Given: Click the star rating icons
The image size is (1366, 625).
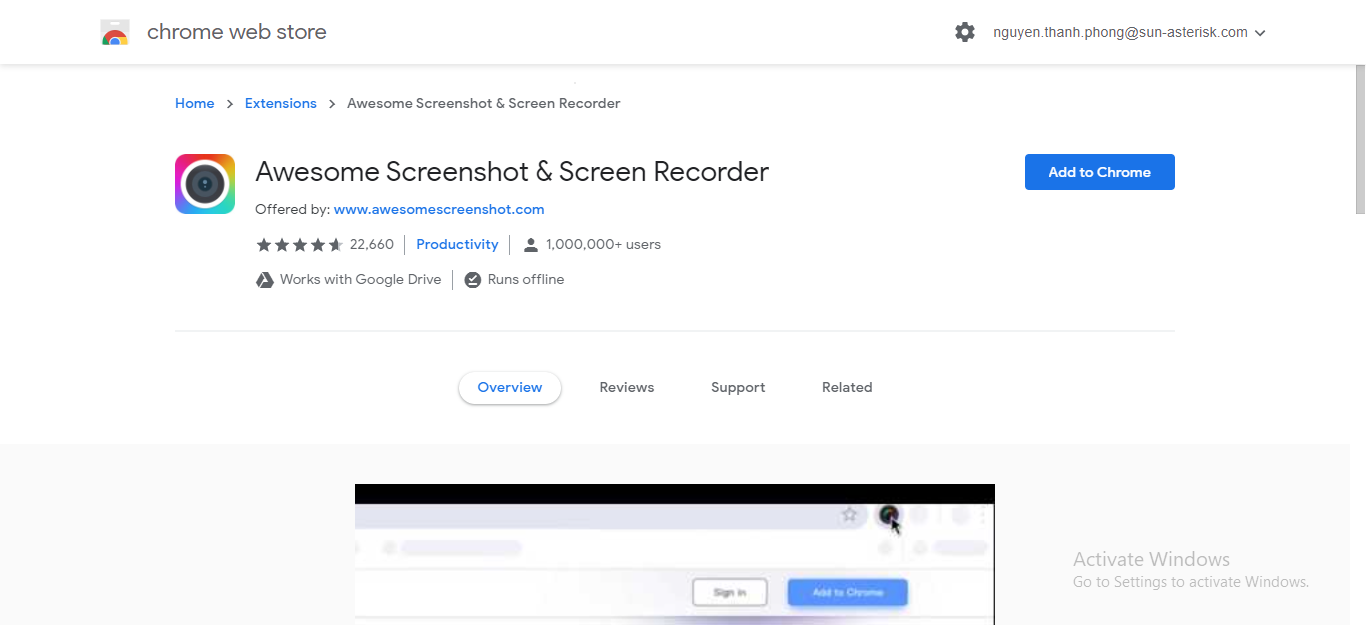Looking at the screenshot, I should [299, 245].
